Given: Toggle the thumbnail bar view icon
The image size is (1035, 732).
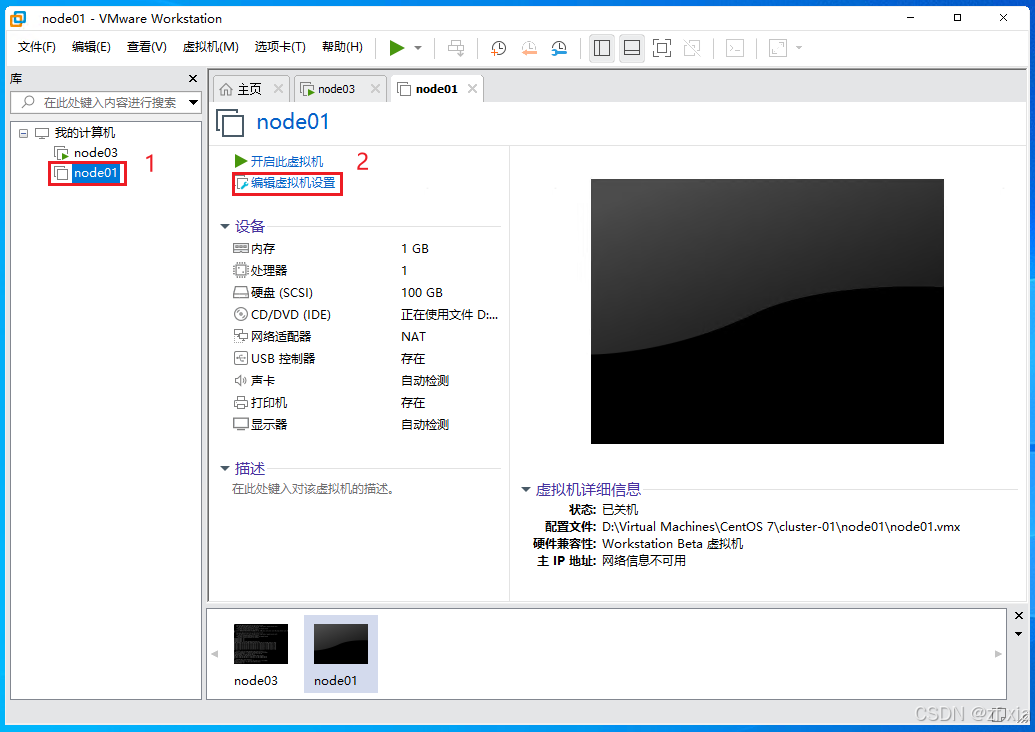Looking at the screenshot, I should [x=632, y=48].
